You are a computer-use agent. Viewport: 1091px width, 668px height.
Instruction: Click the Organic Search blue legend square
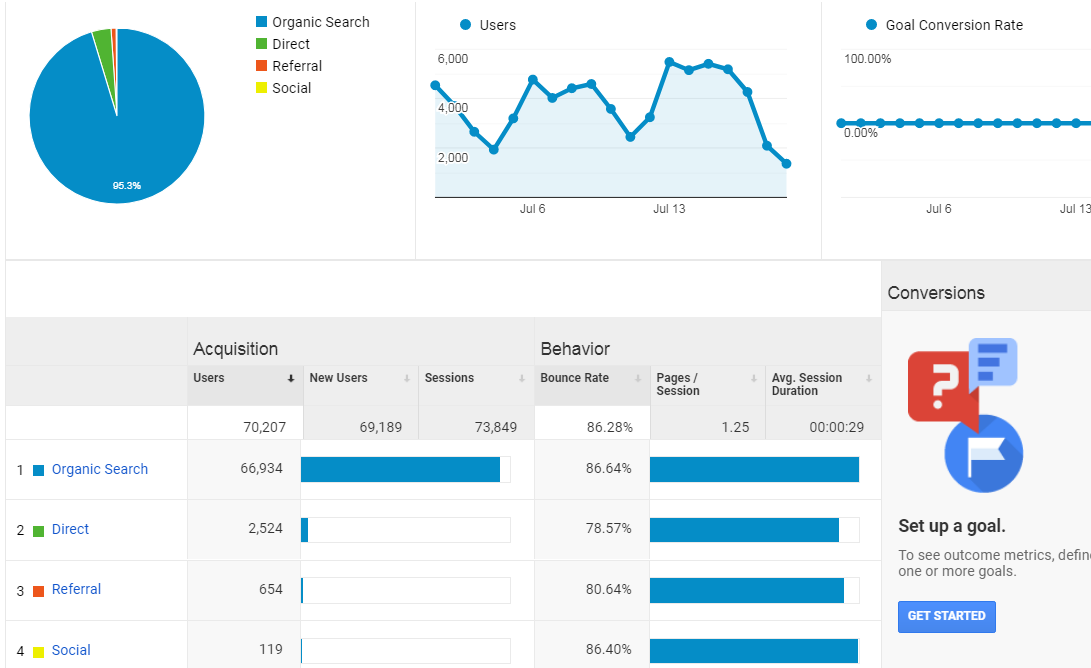[262, 22]
